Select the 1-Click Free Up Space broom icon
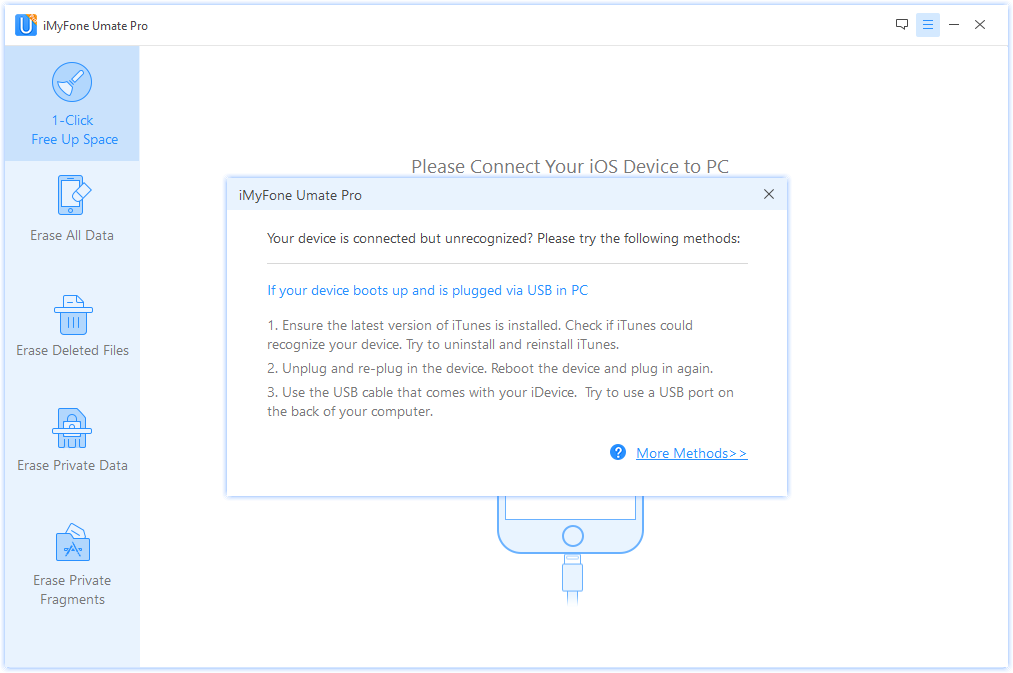This screenshot has height=673, width=1013. pos(72,82)
